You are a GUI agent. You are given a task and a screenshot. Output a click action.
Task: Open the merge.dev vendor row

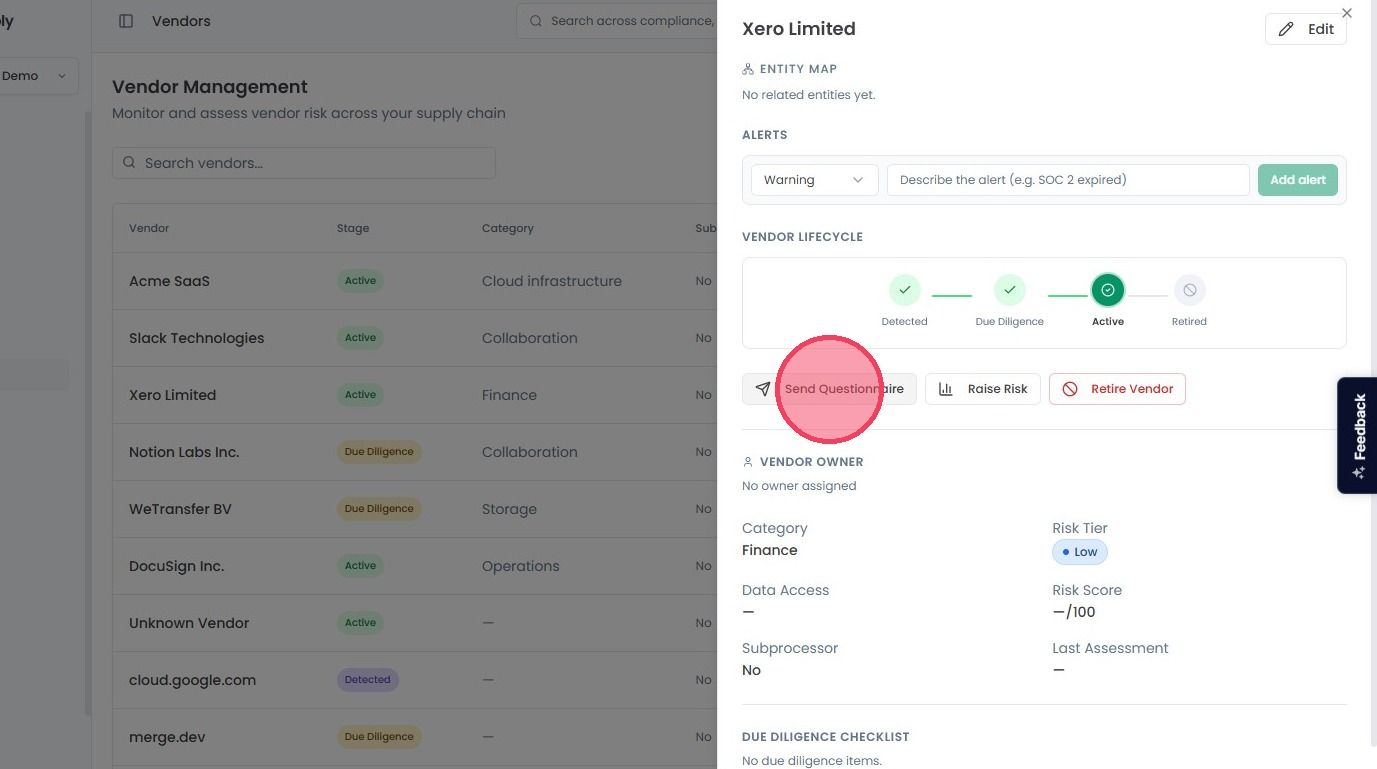(x=414, y=737)
